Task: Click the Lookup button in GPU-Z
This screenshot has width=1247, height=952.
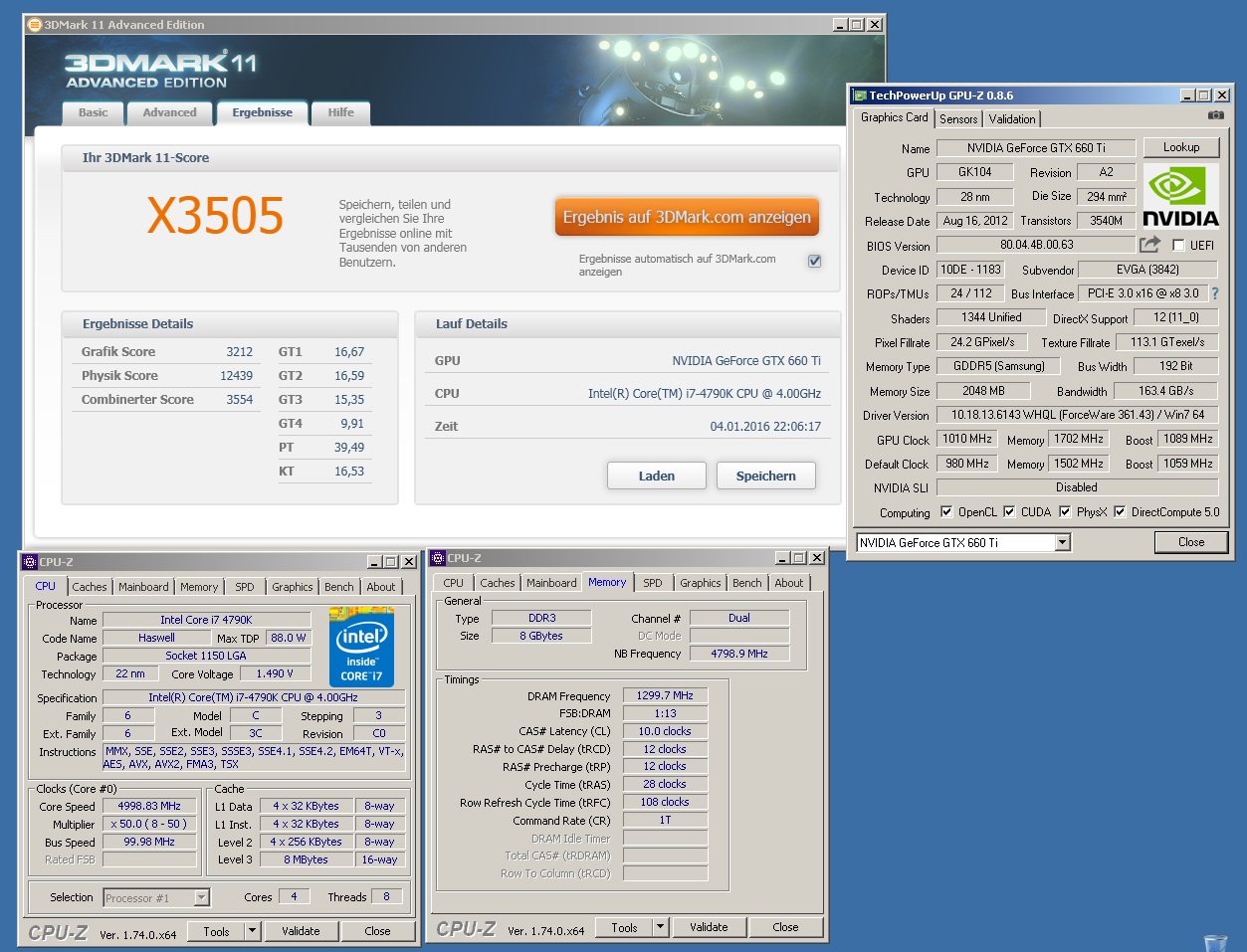Action: (1181, 147)
